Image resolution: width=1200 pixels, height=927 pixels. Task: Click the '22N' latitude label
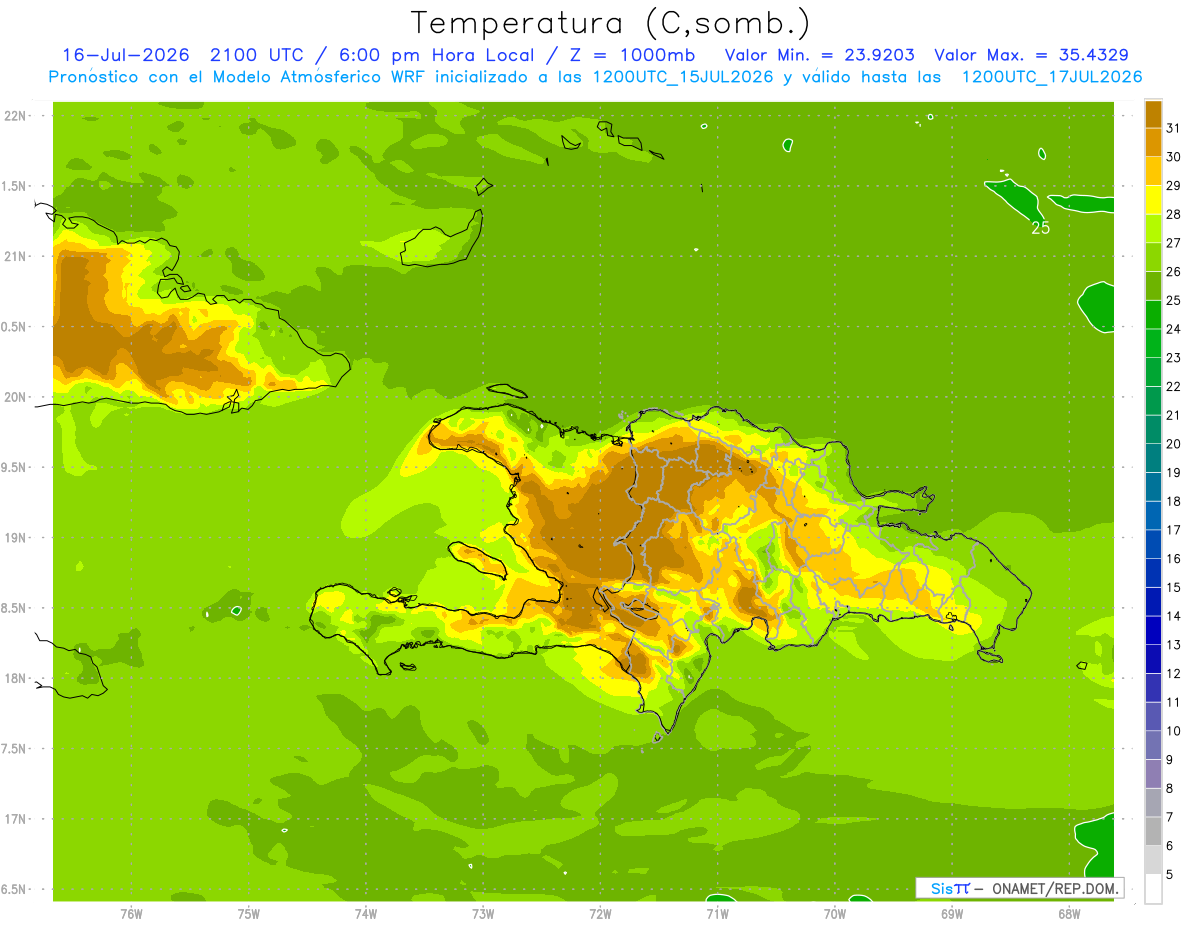click(x=16, y=116)
